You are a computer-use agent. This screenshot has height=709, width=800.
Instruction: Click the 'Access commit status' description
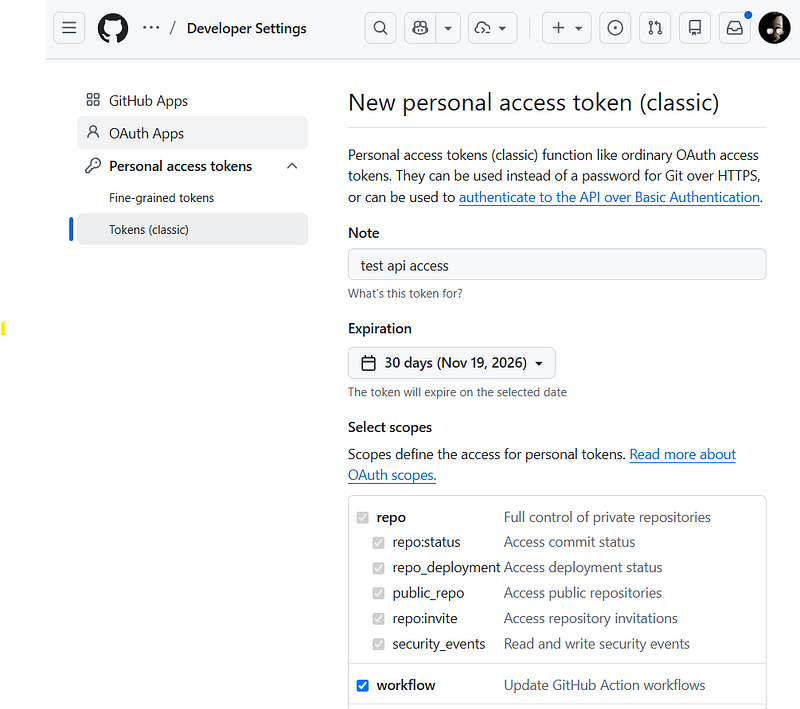(569, 542)
